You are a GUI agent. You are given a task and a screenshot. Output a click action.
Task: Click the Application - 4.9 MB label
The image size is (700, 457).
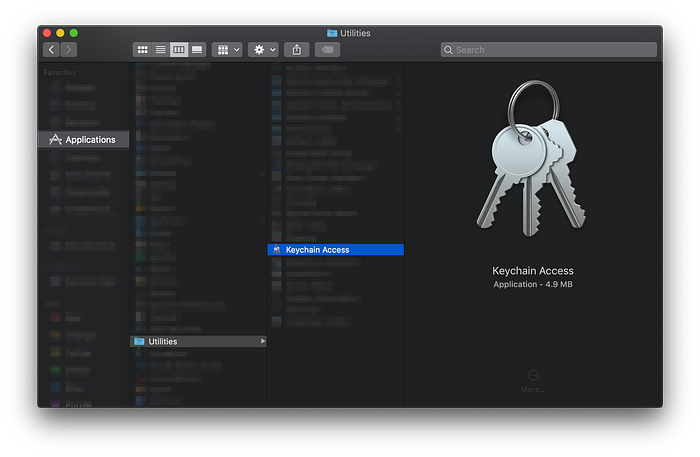click(x=533, y=284)
